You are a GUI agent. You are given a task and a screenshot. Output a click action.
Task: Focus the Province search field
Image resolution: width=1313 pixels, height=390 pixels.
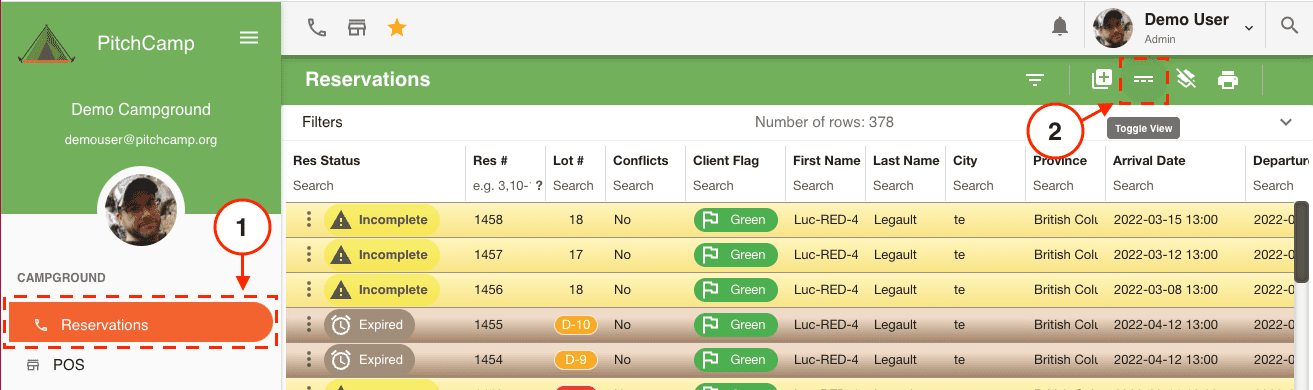[1066, 186]
